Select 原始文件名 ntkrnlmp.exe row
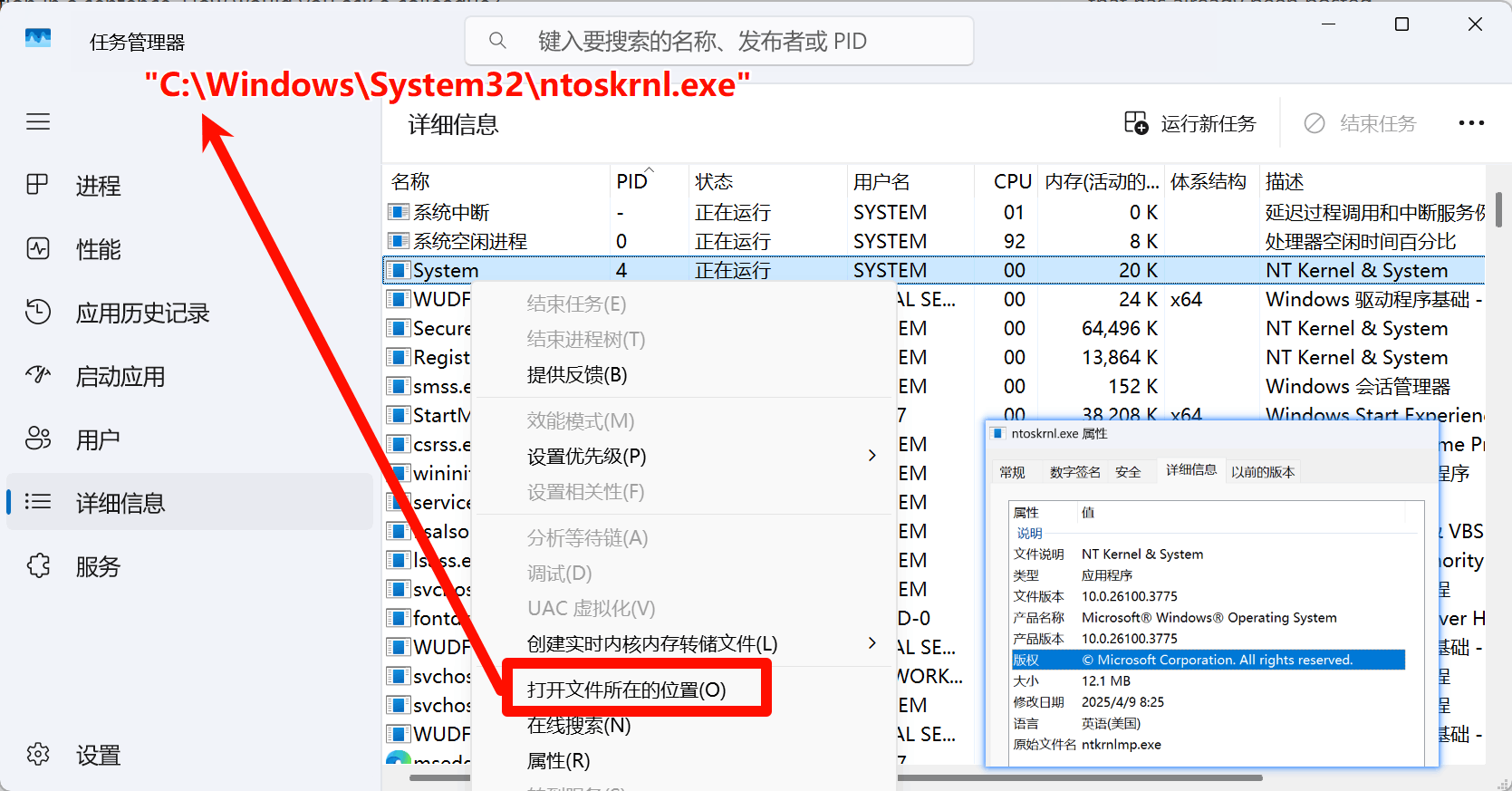 (1208, 744)
